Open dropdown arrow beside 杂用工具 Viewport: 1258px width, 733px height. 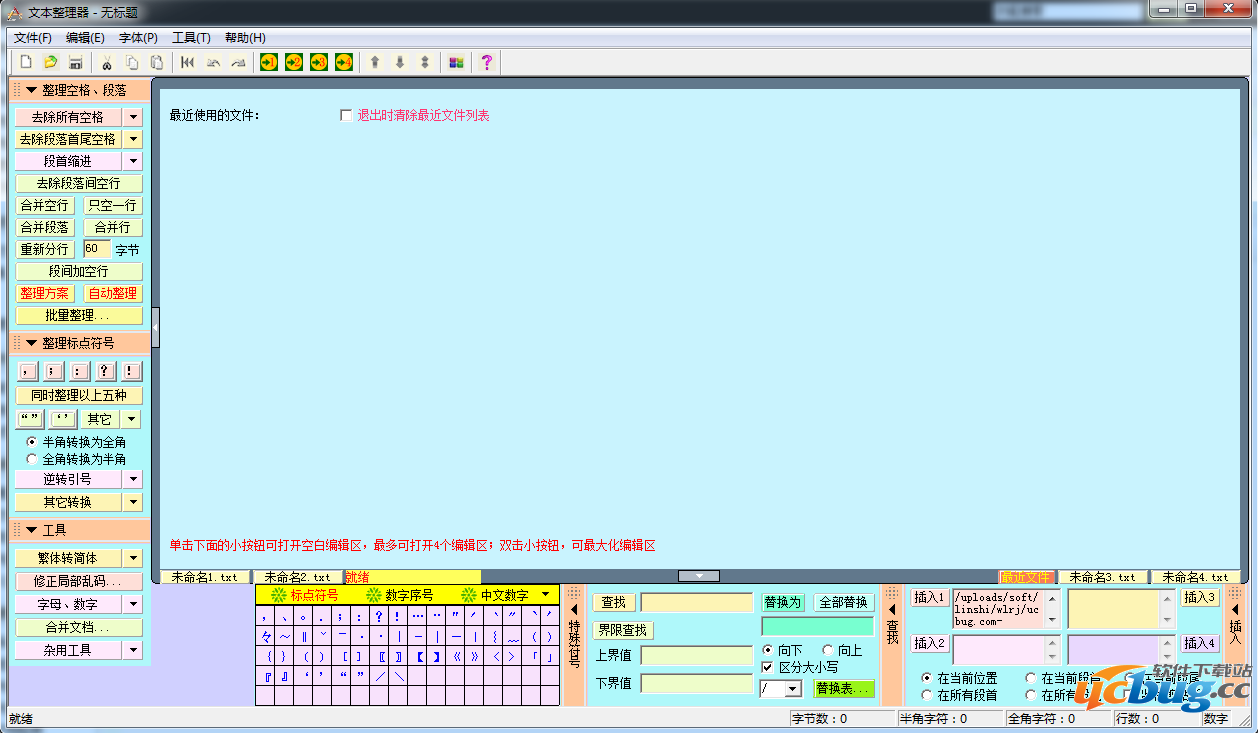(x=133, y=650)
